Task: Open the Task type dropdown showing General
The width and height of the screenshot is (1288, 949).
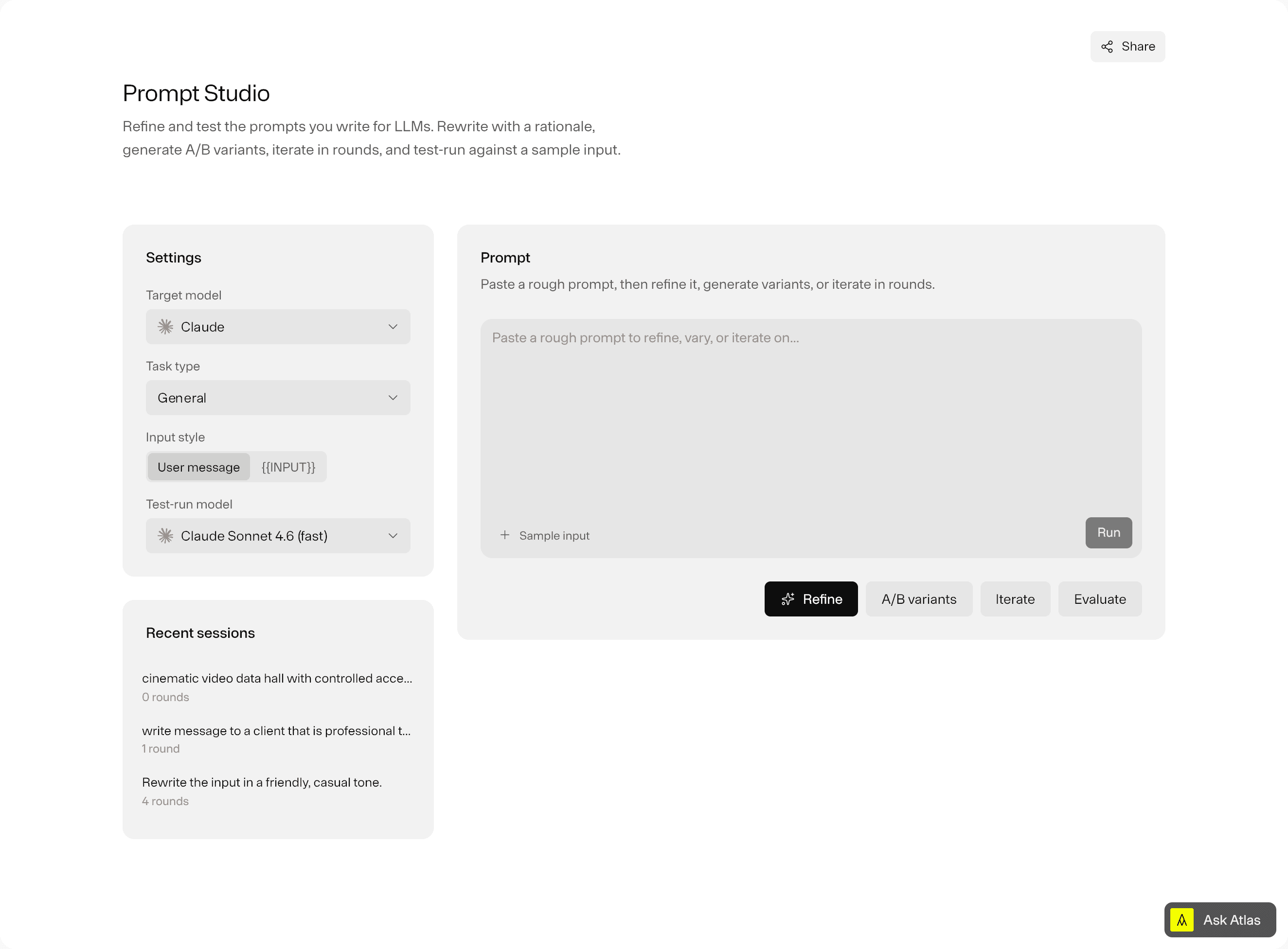Action: coord(278,398)
